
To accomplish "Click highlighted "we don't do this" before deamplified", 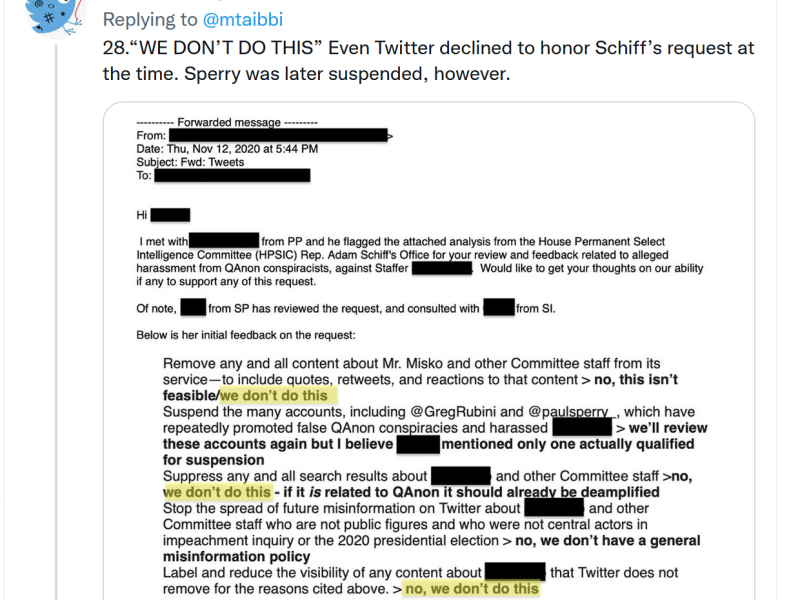I will [217, 492].
